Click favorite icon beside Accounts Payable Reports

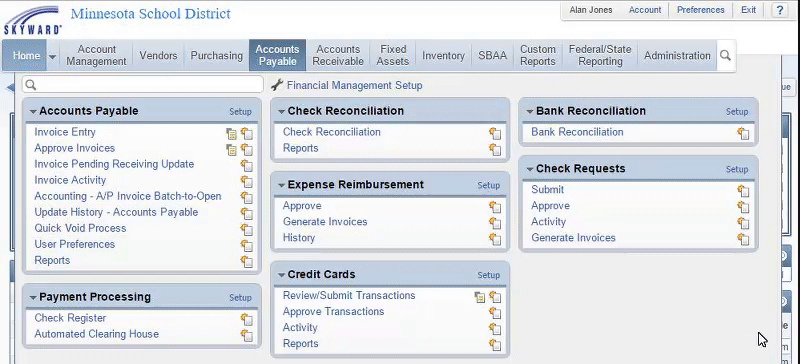(247, 262)
